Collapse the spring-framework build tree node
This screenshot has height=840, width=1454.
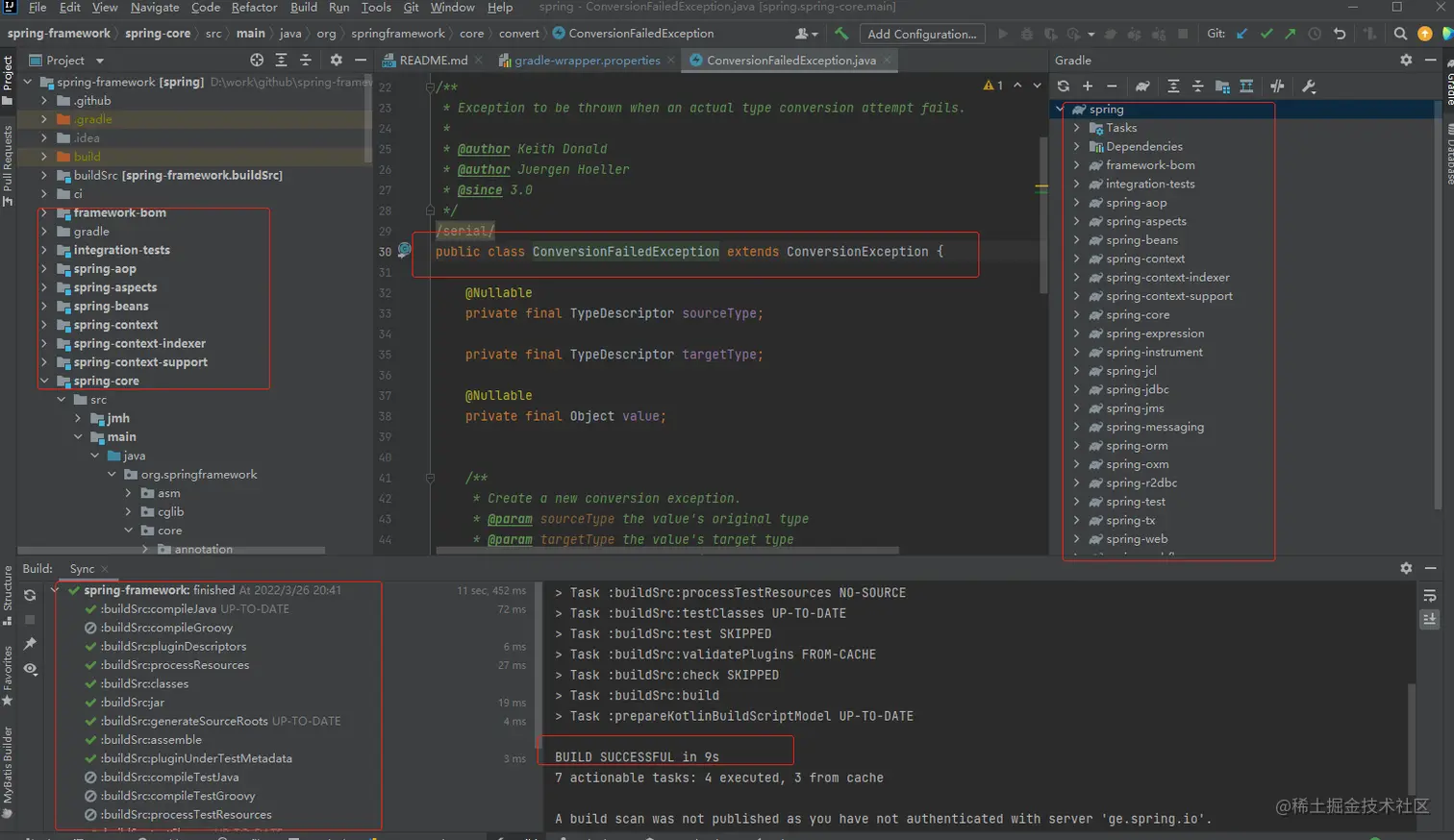(x=57, y=590)
